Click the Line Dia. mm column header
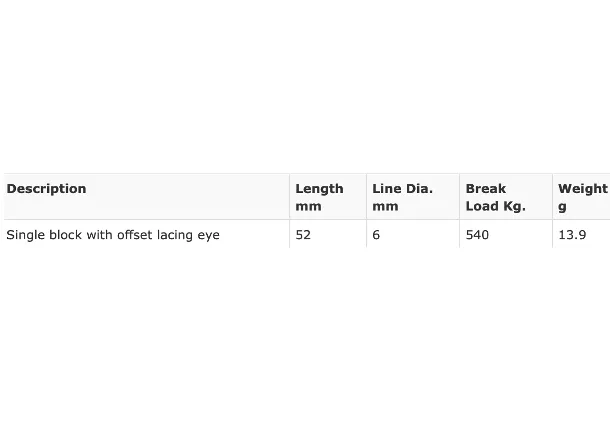Screen dimensions: 610x441 pyautogui.click(x=413, y=197)
